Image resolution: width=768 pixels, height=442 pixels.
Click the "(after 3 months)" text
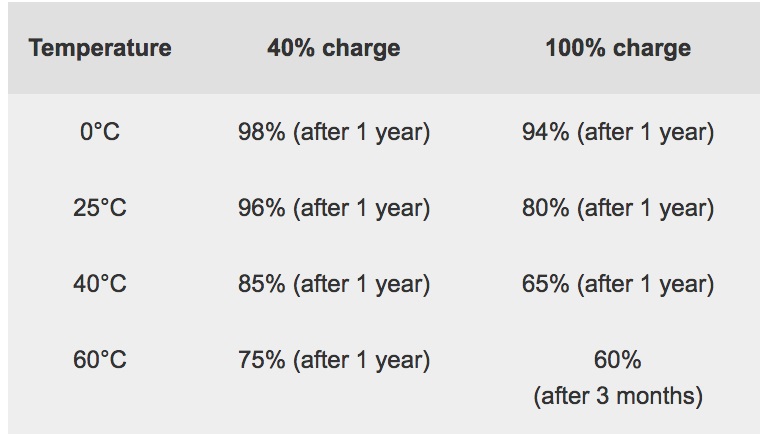[618, 396]
